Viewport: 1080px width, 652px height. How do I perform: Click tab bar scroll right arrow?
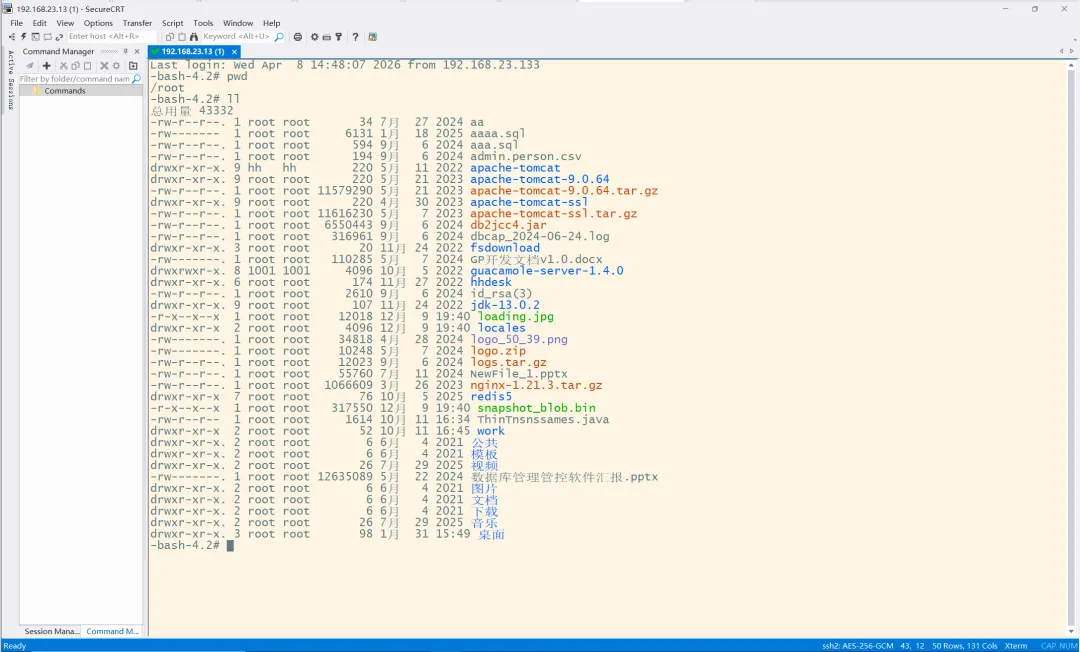click(1072, 52)
